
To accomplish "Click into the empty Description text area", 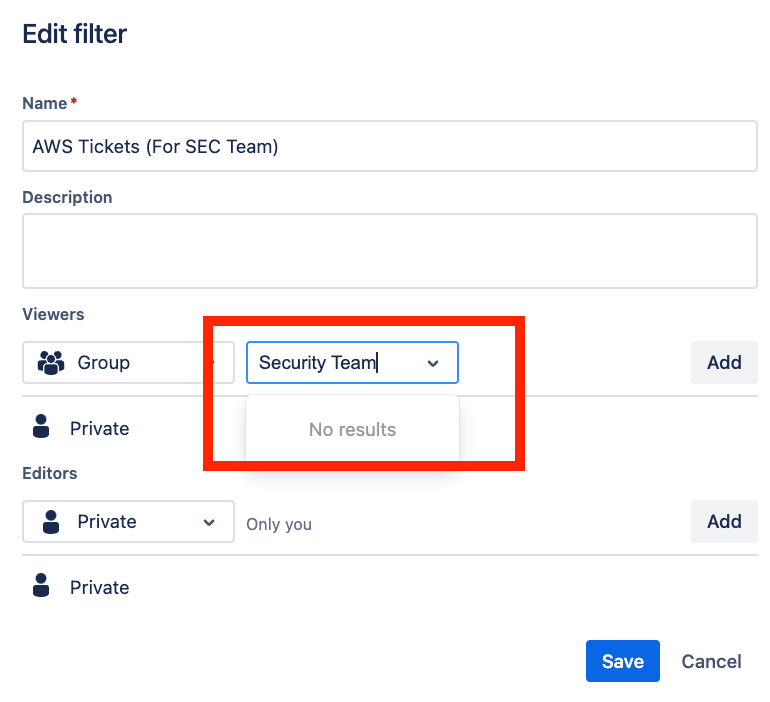I will click(x=389, y=250).
